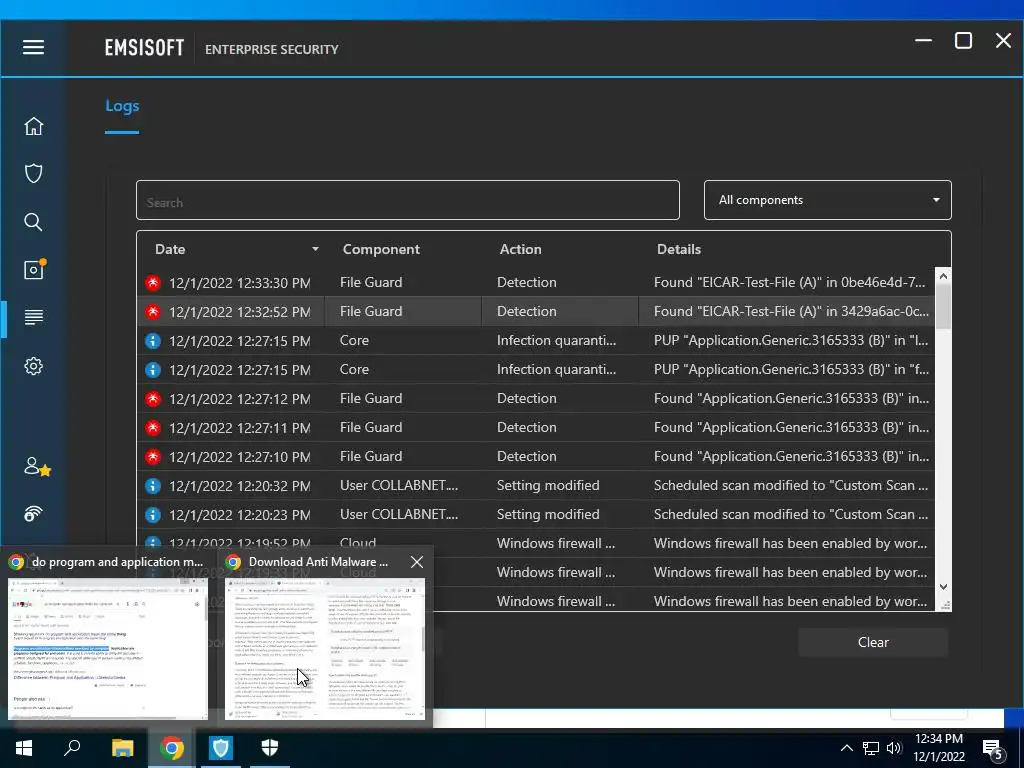The image size is (1024, 768).
Task: Open the network icon in system tray
Action: 871,748
